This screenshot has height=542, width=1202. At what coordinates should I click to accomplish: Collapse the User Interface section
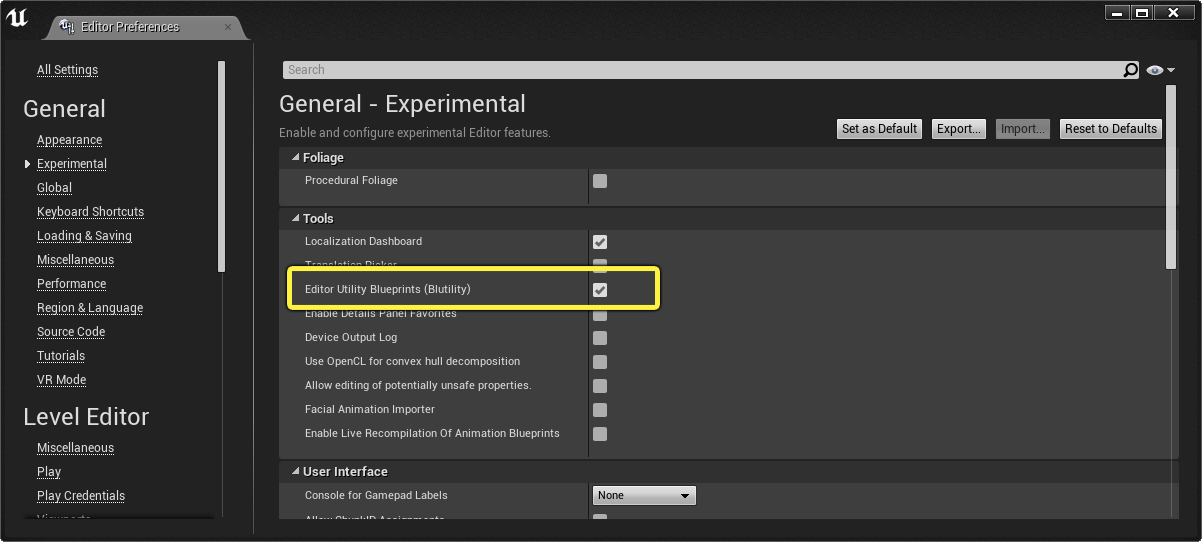[295, 472]
